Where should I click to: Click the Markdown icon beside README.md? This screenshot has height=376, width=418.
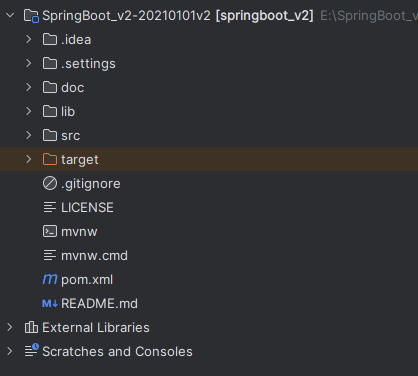point(50,304)
